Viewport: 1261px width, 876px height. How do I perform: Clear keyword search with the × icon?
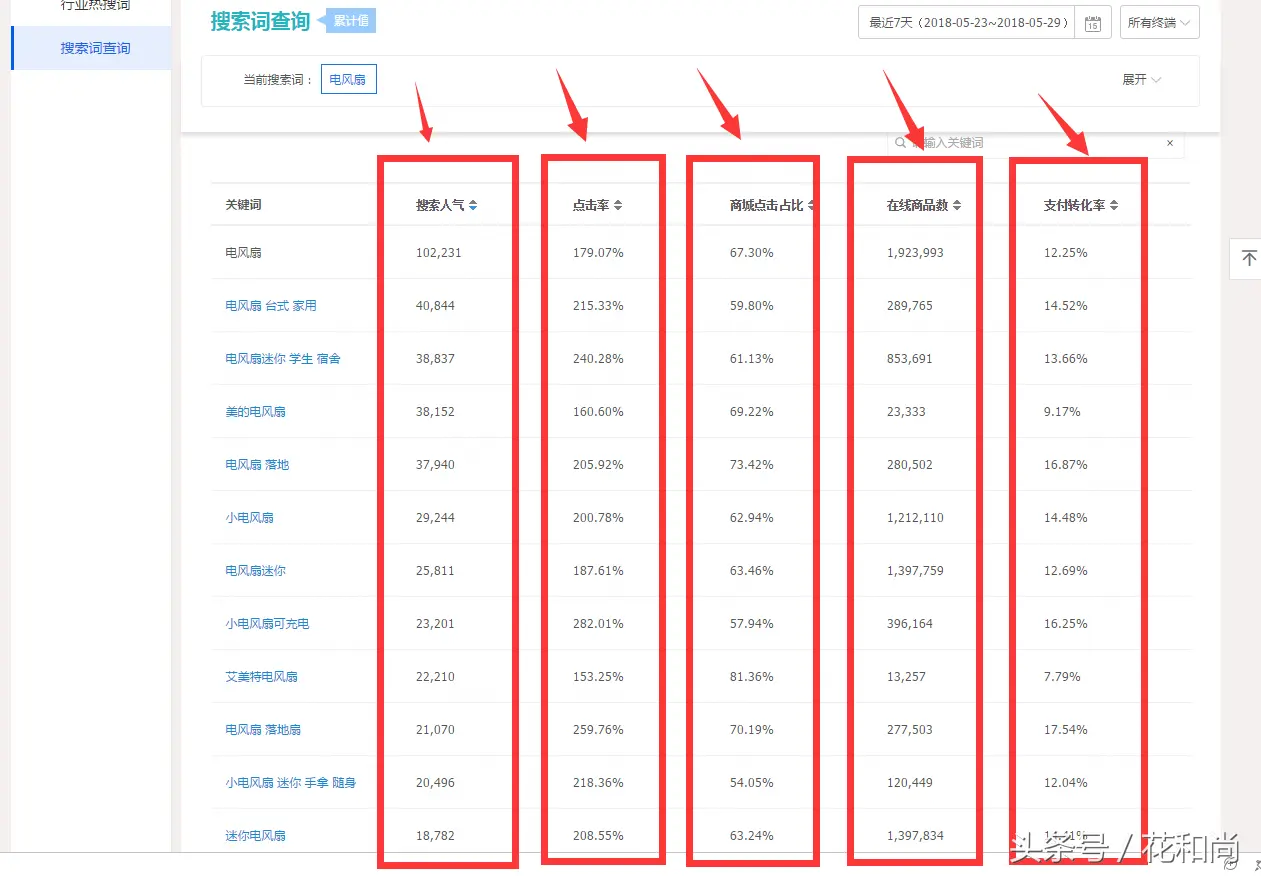[x=1170, y=143]
